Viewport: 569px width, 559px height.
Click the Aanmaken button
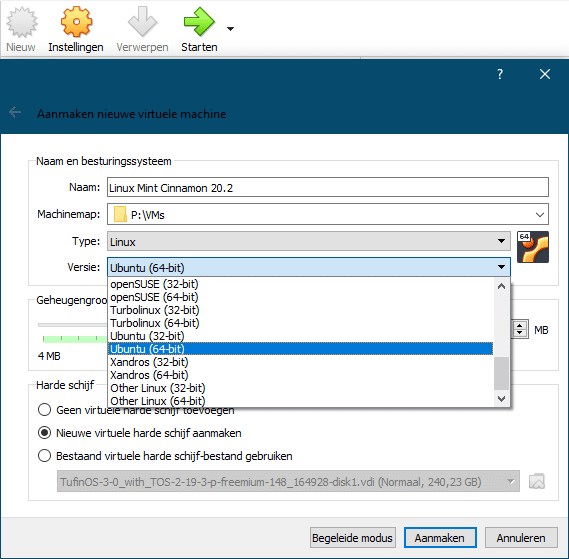click(440, 538)
